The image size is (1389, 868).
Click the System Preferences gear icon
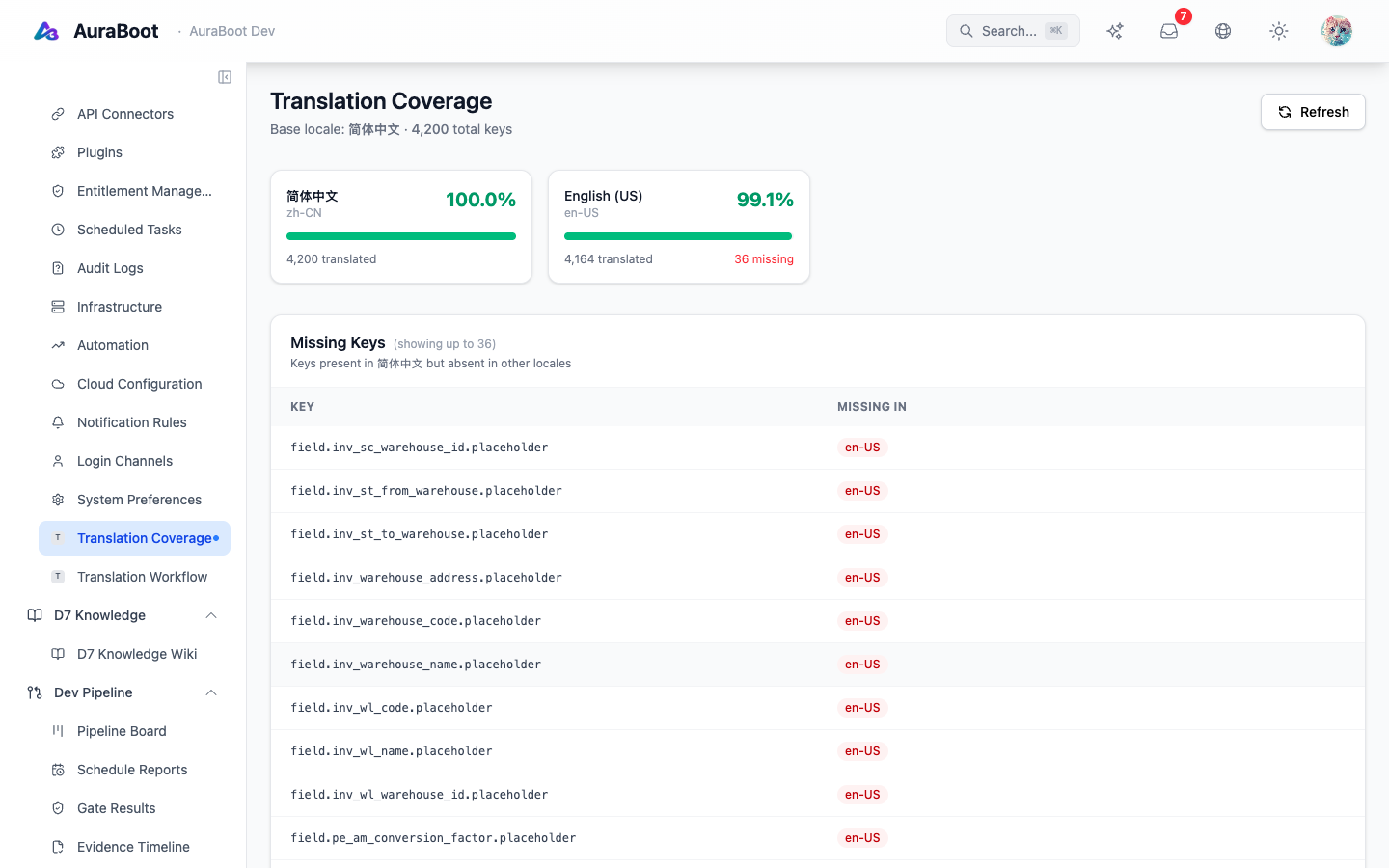point(58,500)
